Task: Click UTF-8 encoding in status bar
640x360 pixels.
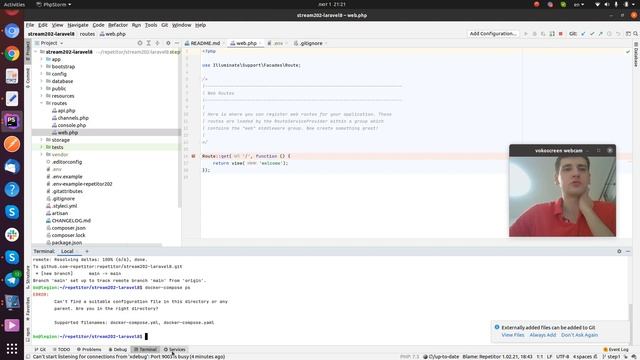Action: coord(562,356)
